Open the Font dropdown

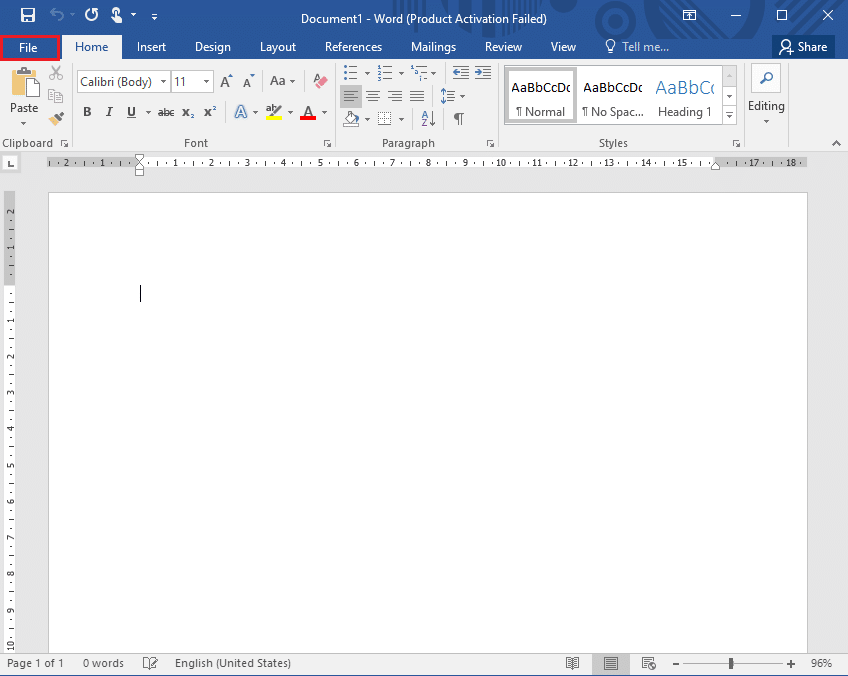(163, 81)
